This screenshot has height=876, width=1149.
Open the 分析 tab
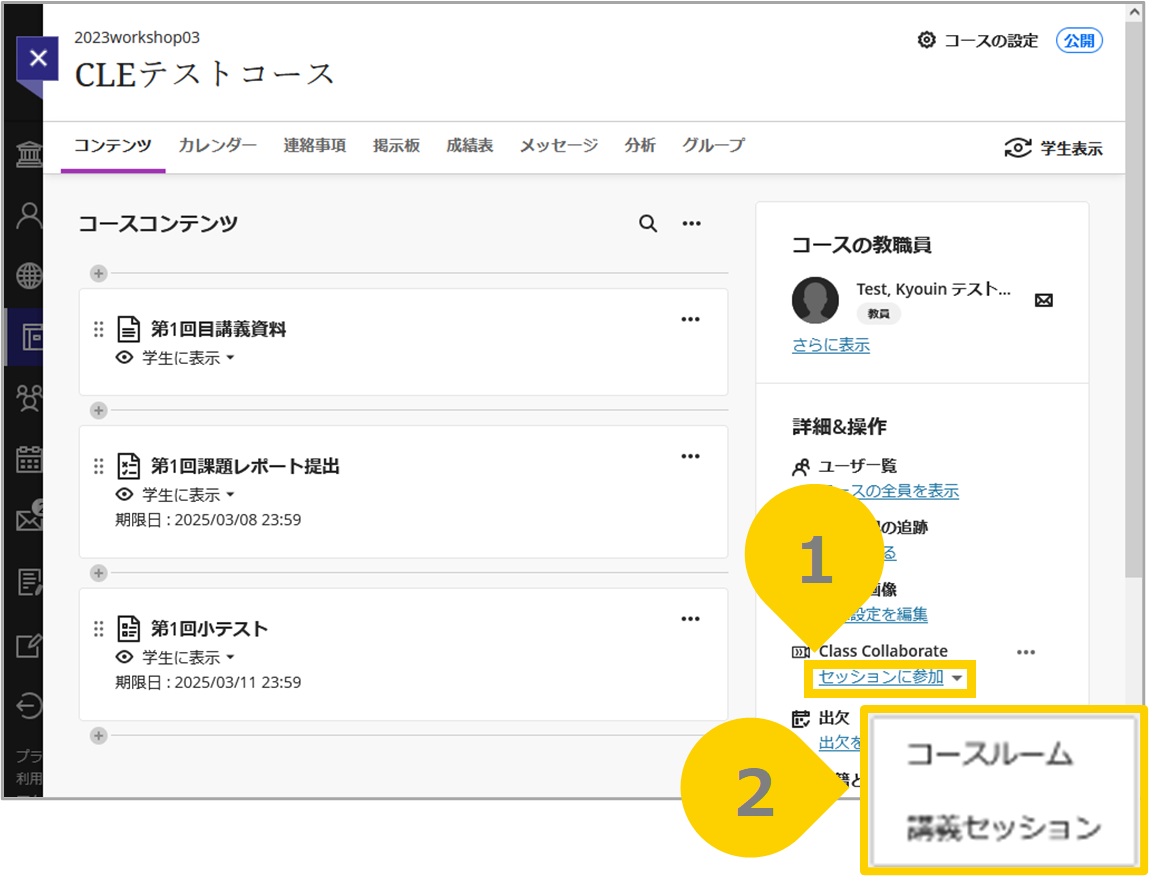[640, 145]
